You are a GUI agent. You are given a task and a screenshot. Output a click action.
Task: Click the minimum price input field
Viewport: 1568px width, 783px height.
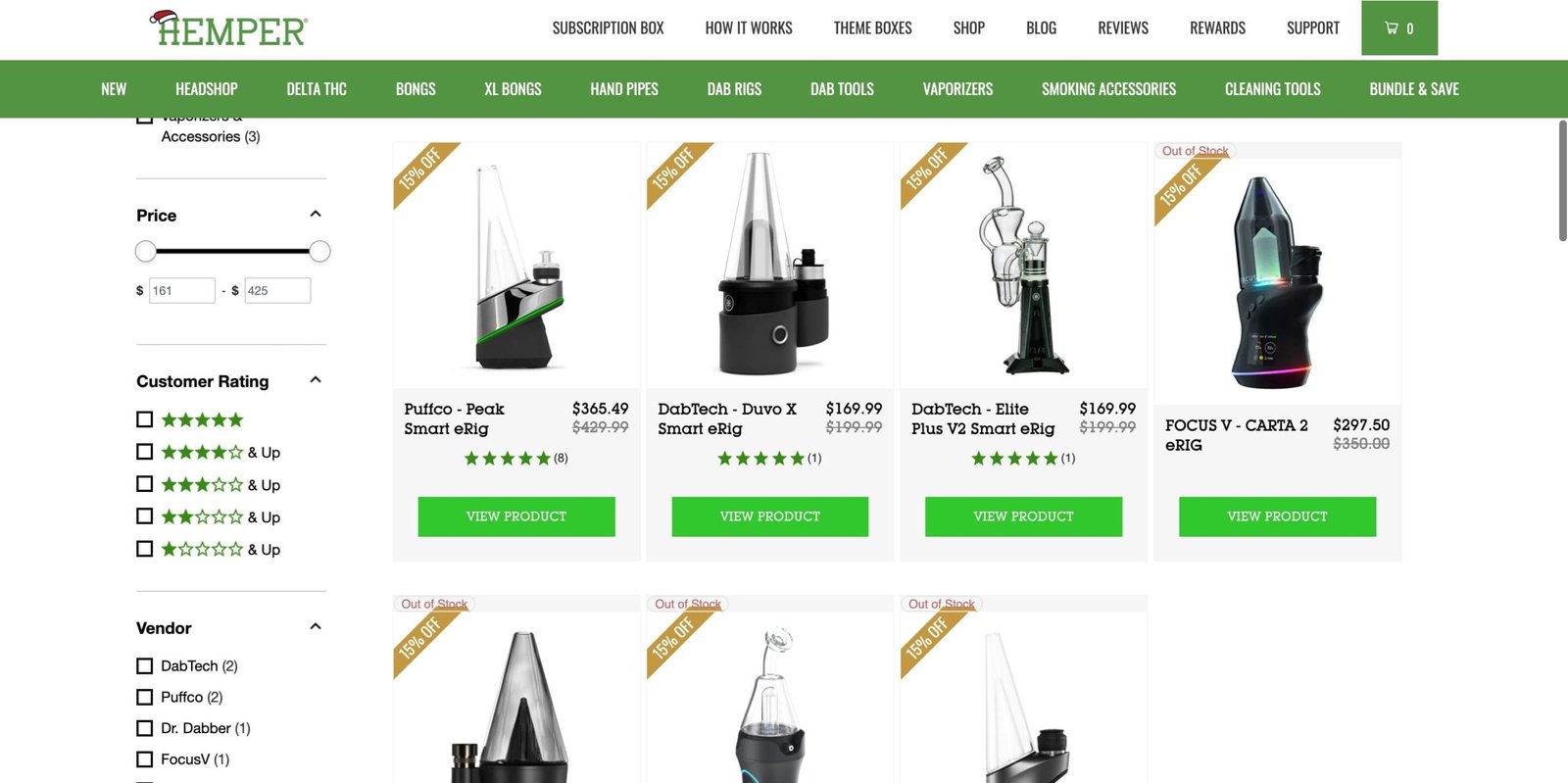[181, 290]
